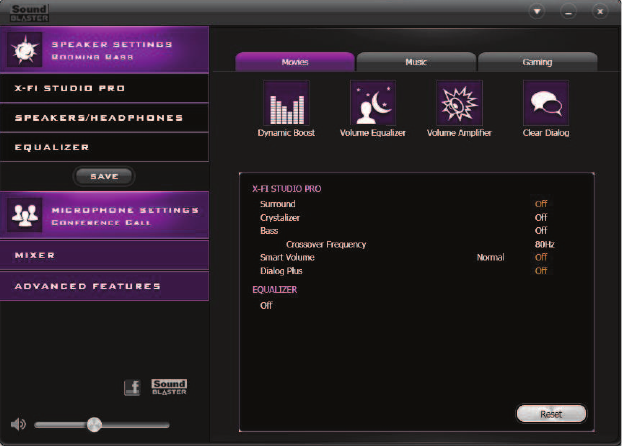Click the 80Hz crossover frequency value
Viewport: 622px width, 446px height.
pyautogui.click(x=544, y=244)
